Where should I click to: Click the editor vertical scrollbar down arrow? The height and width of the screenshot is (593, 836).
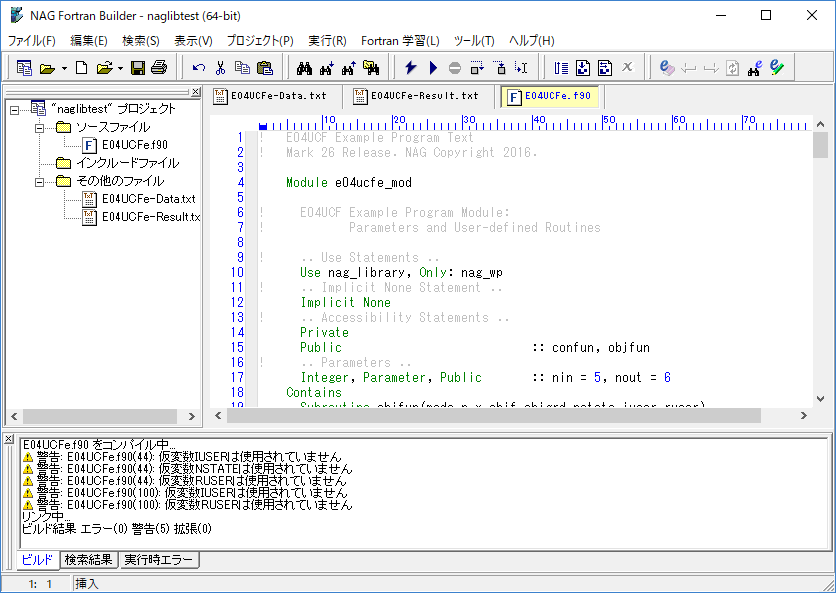click(821, 399)
